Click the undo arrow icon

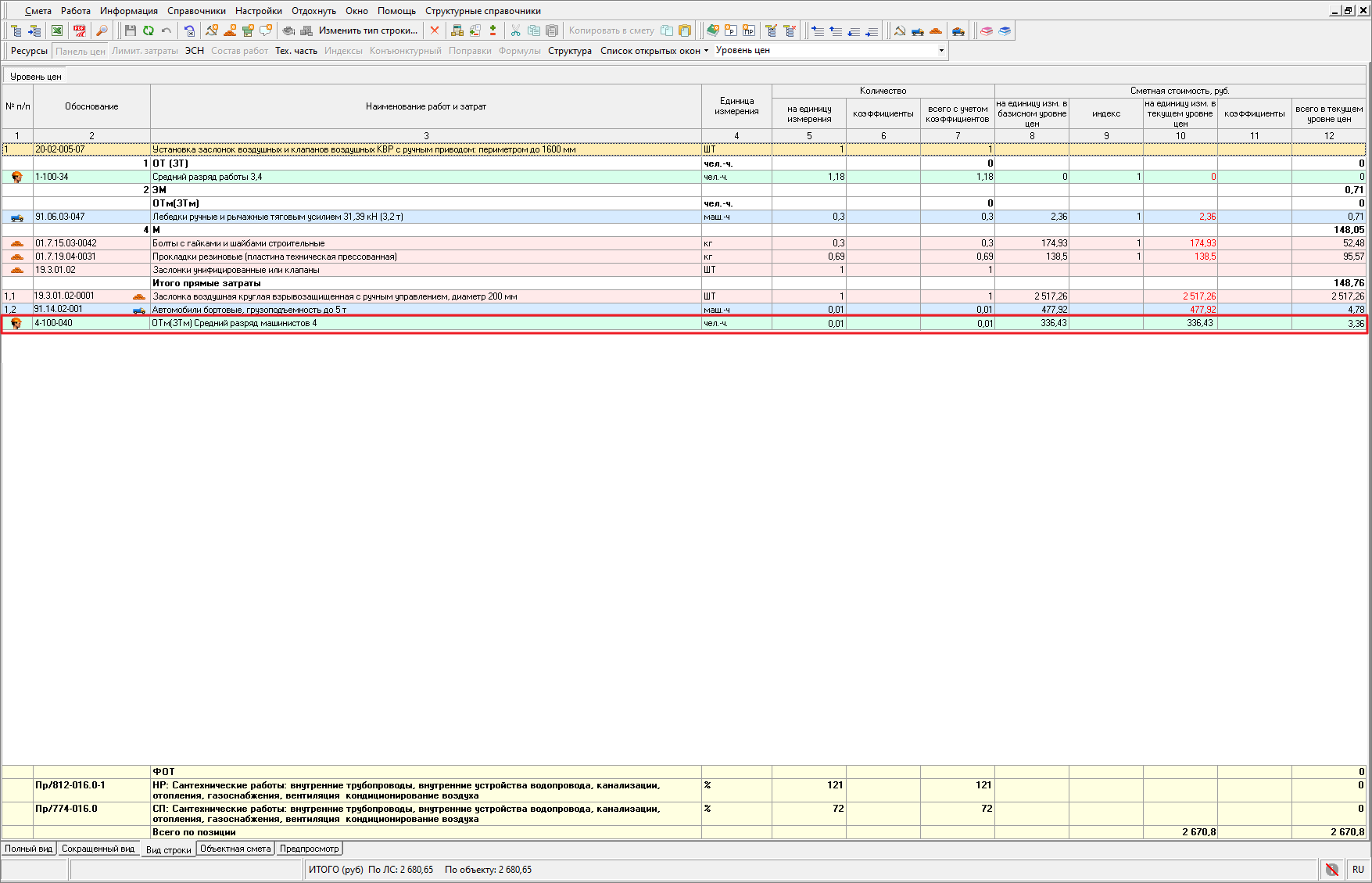pos(167,31)
